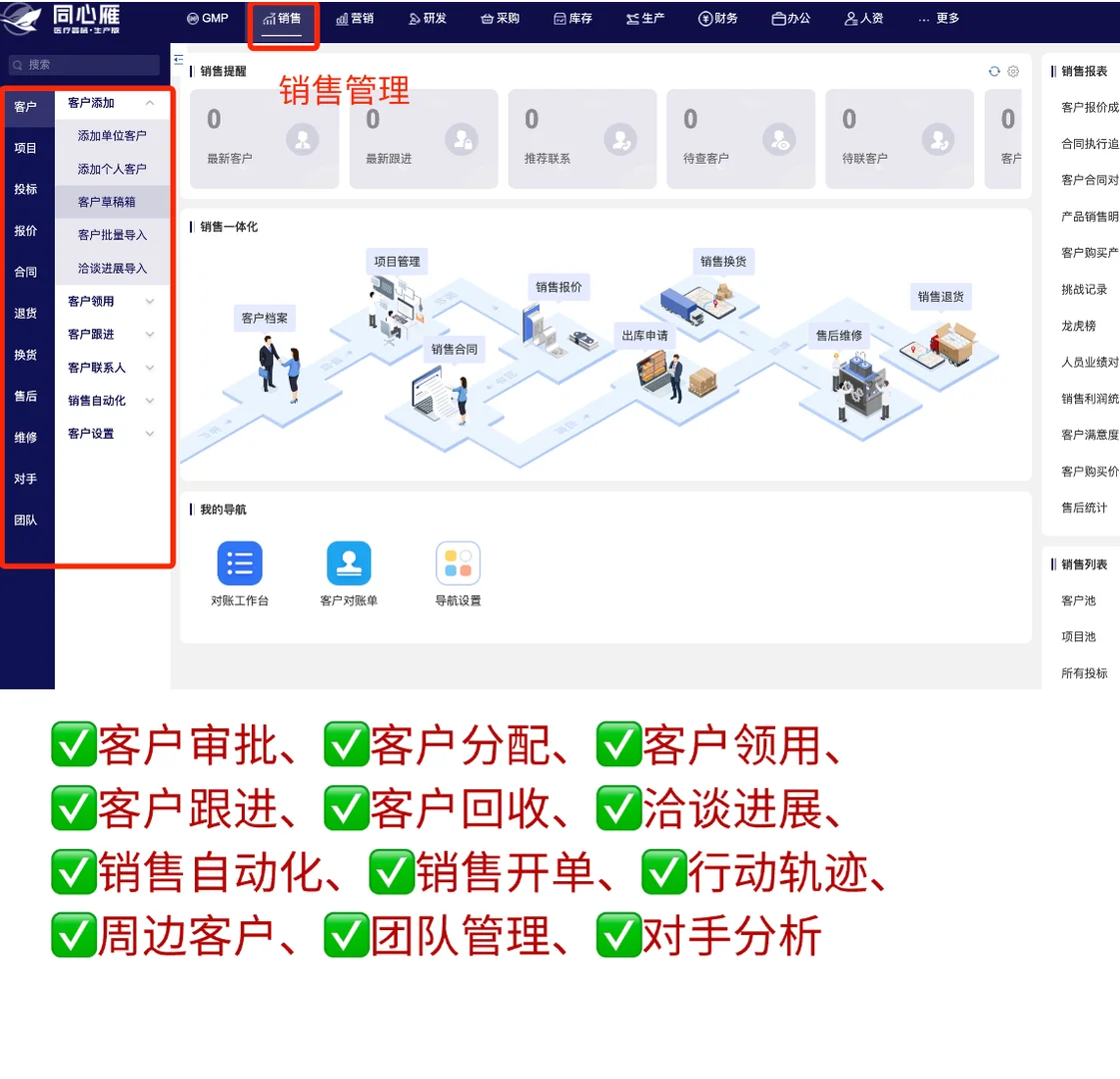Click the 生产 module icon
Screen dimensions: 1120x1079
point(644,17)
